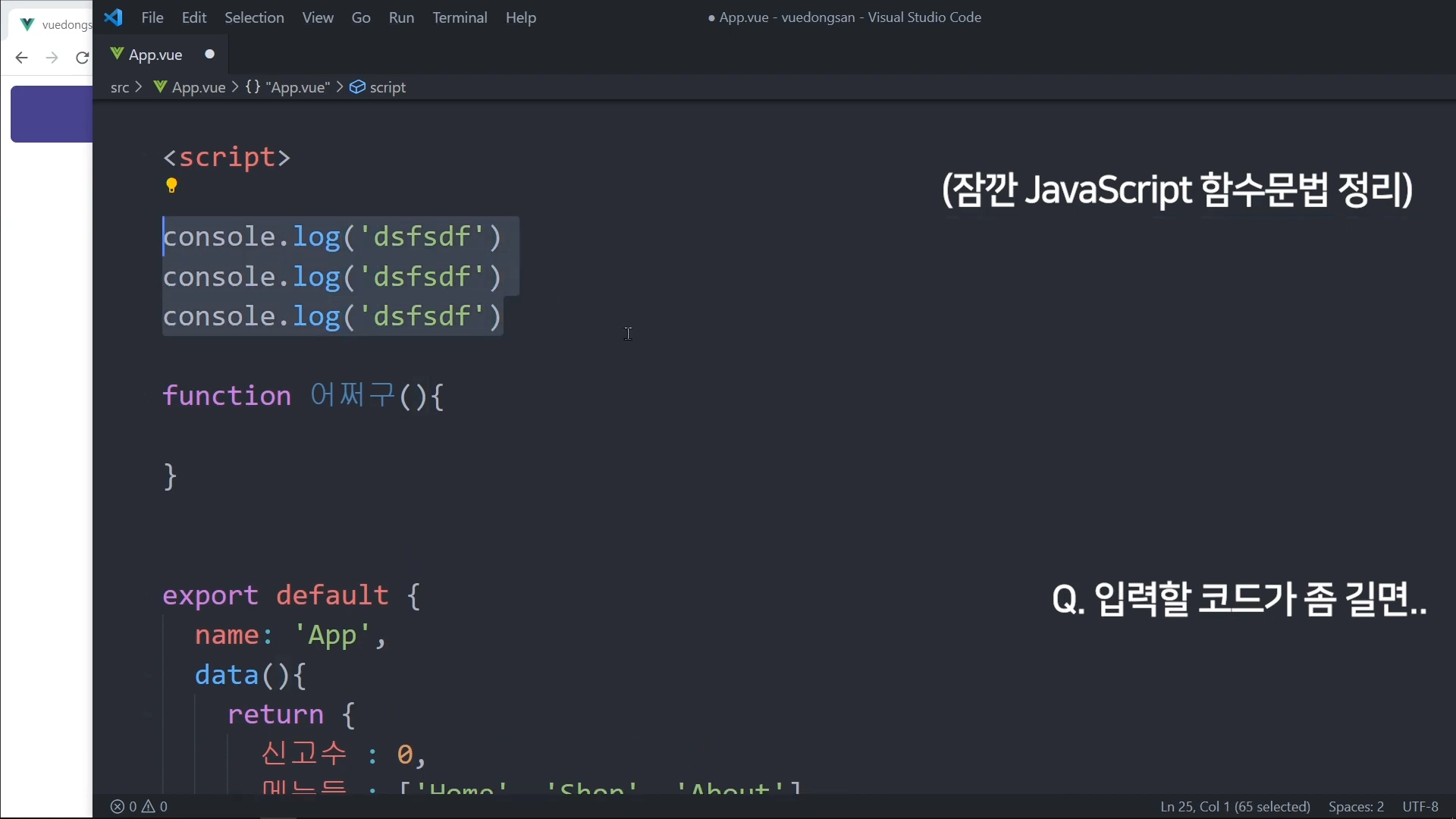Open the File menu
The image size is (1456, 819).
(152, 17)
